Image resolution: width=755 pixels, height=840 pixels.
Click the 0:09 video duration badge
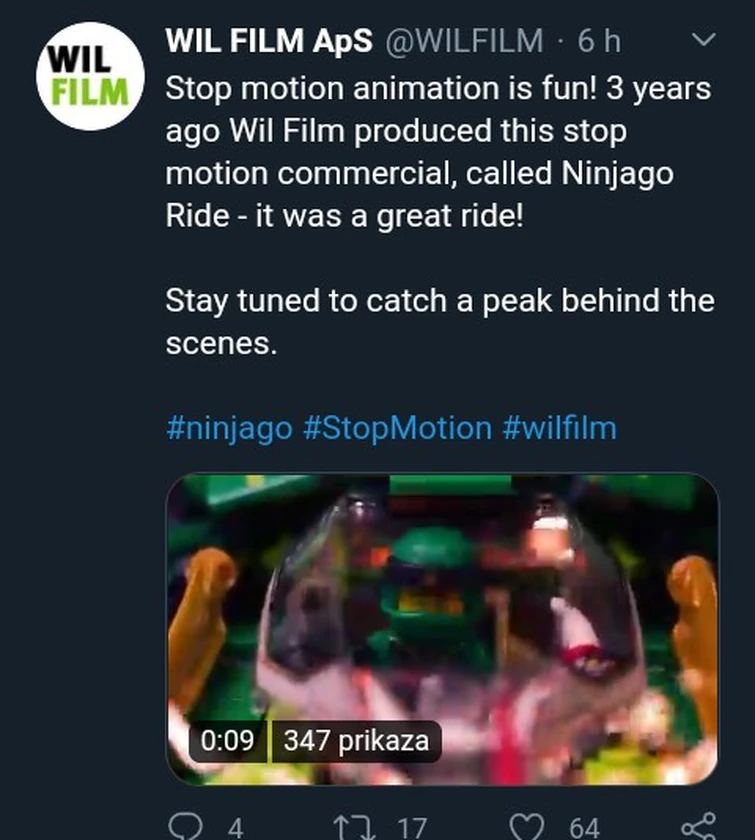click(x=230, y=741)
